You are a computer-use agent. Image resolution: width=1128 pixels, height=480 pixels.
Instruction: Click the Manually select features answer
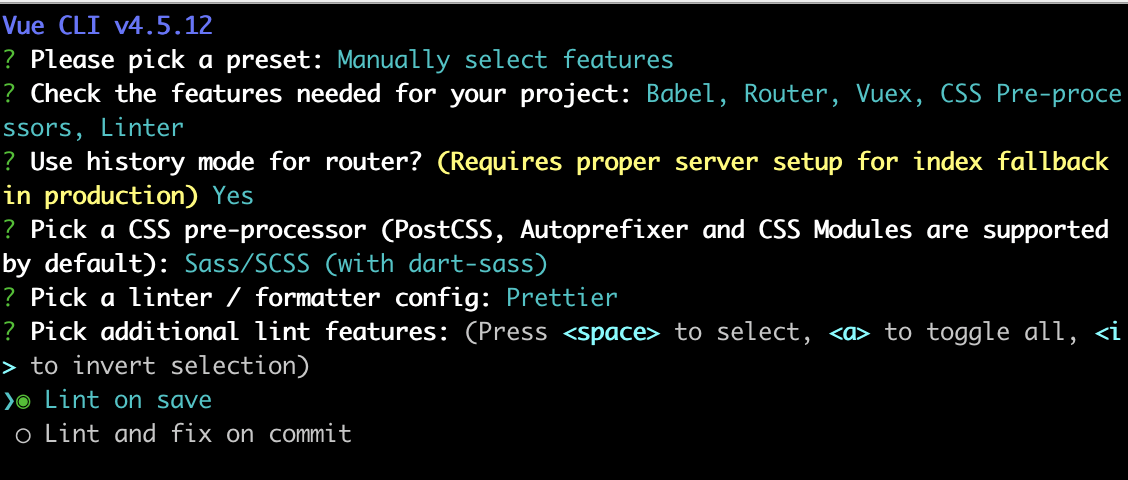coord(506,60)
